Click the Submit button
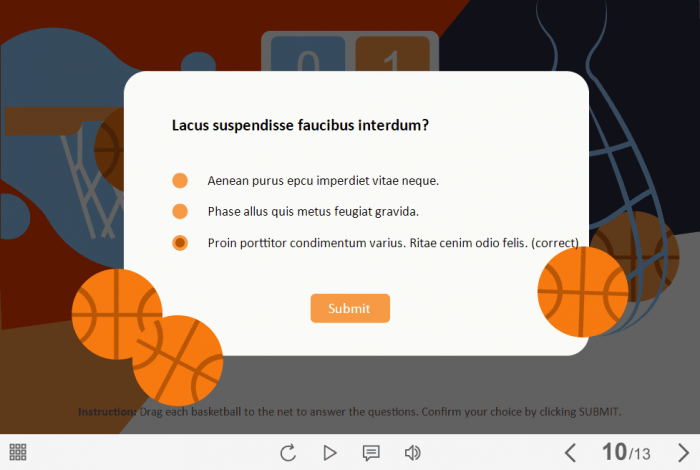The width and height of the screenshot is (700, 470). tap(350, 308)
